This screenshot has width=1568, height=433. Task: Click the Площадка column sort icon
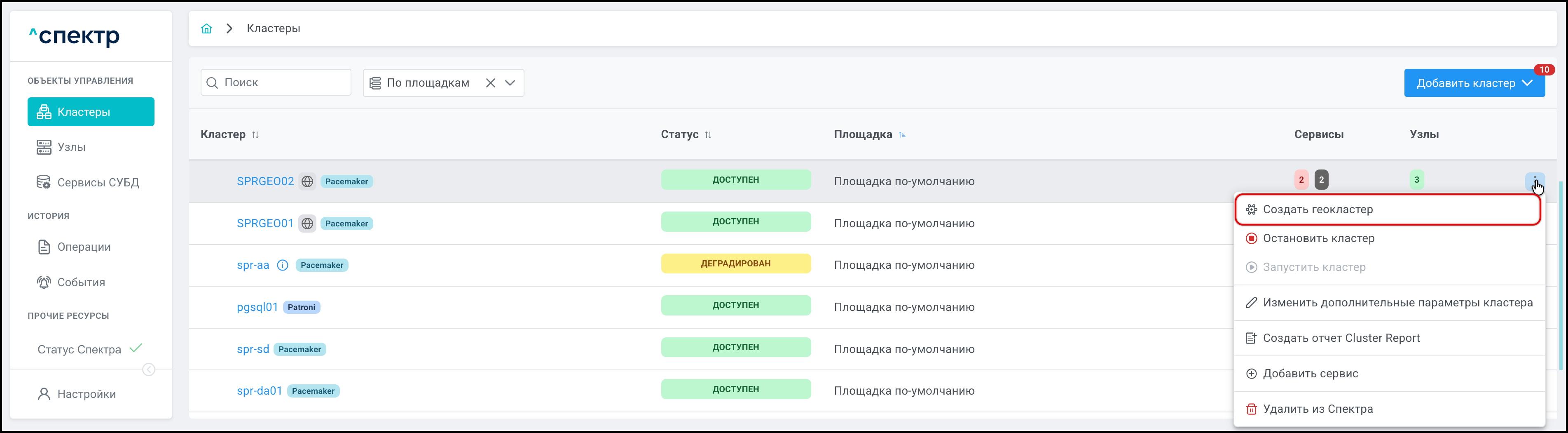coord(902,134)
